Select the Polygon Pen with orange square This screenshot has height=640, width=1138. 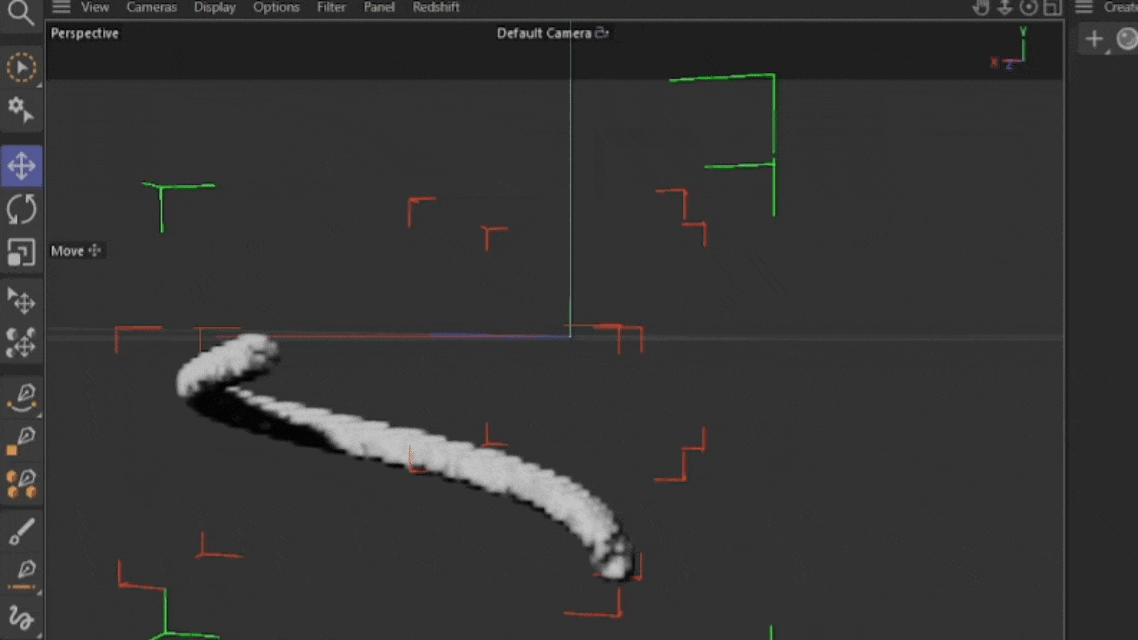coord(21,440)
